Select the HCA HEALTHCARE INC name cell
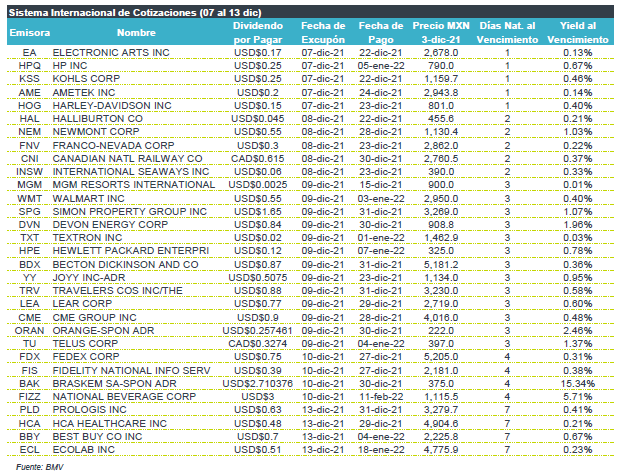Screen dimensions: 627x475 (x=110, y=424)
